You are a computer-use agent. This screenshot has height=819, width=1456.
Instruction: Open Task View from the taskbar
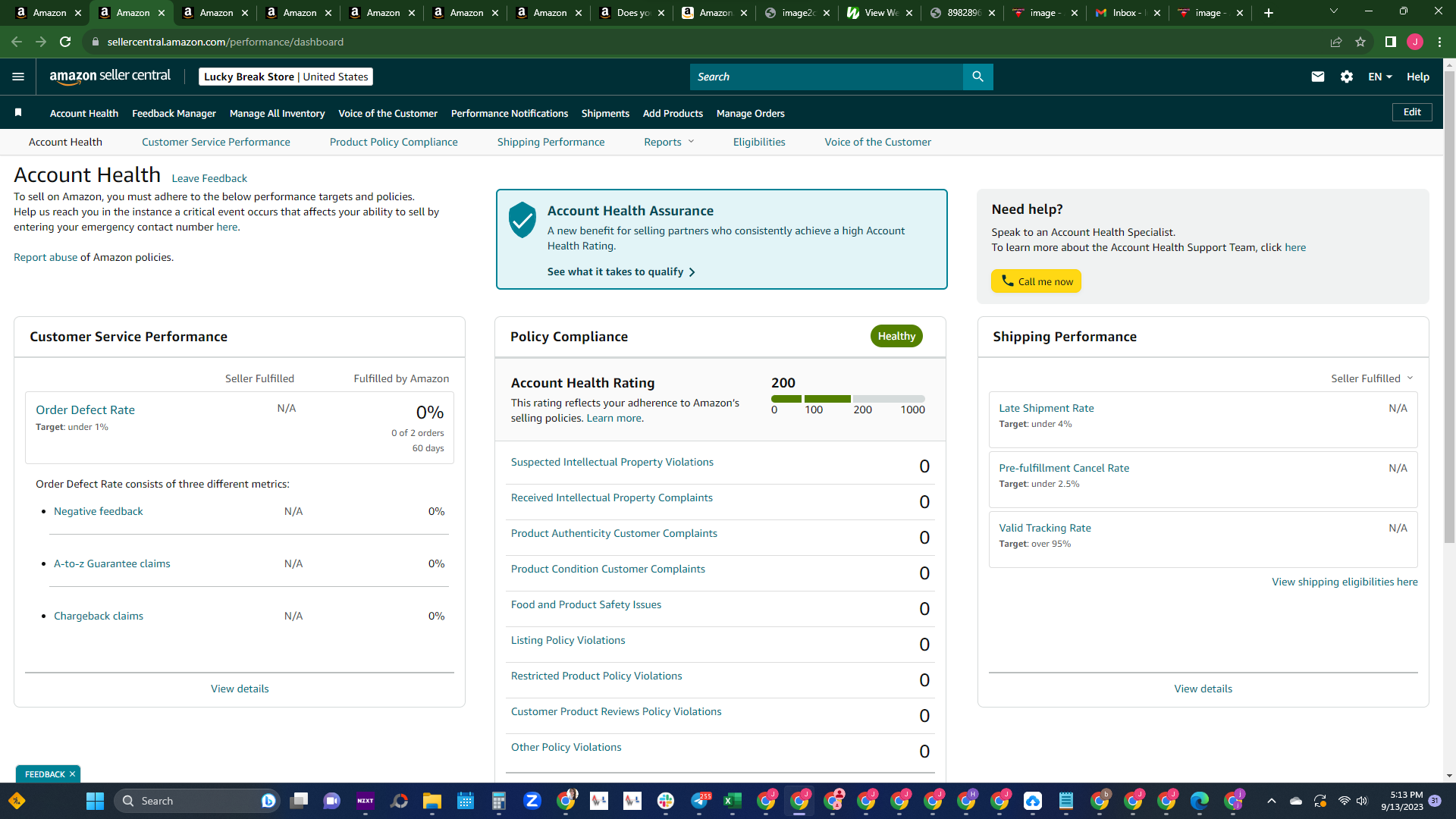click(299, 801)
